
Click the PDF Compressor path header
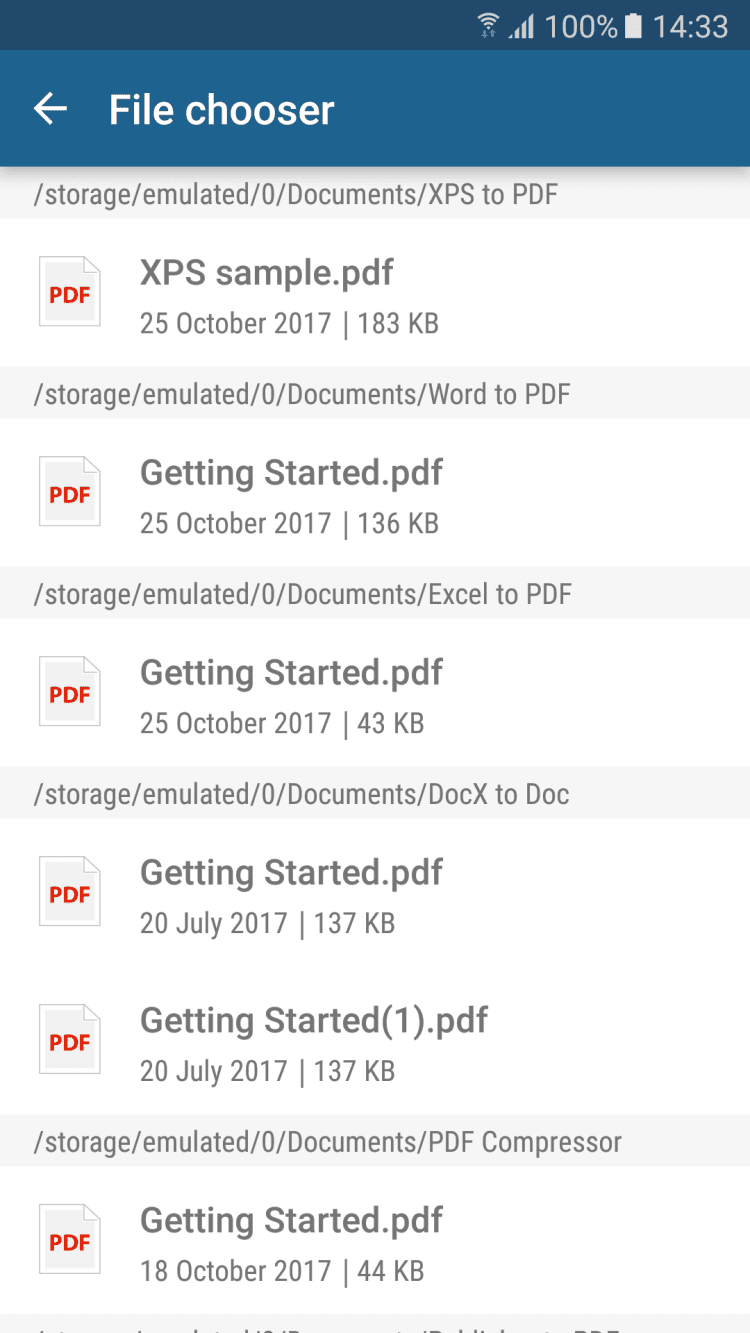[327, 1142]
